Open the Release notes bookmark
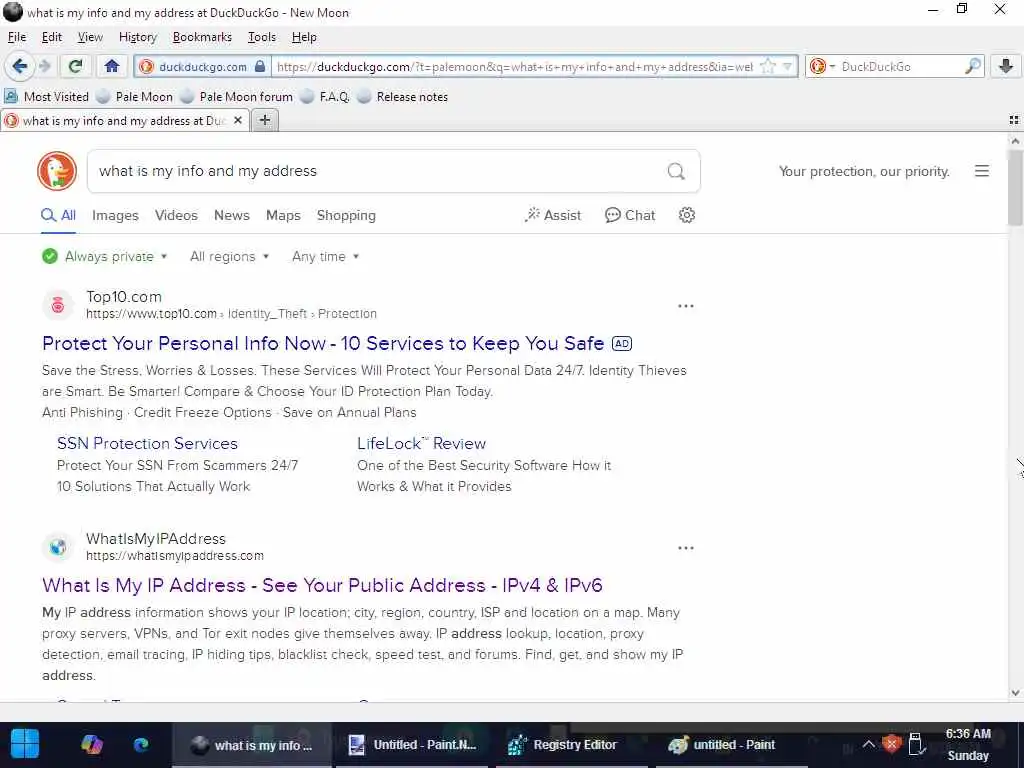 [403, 97]
